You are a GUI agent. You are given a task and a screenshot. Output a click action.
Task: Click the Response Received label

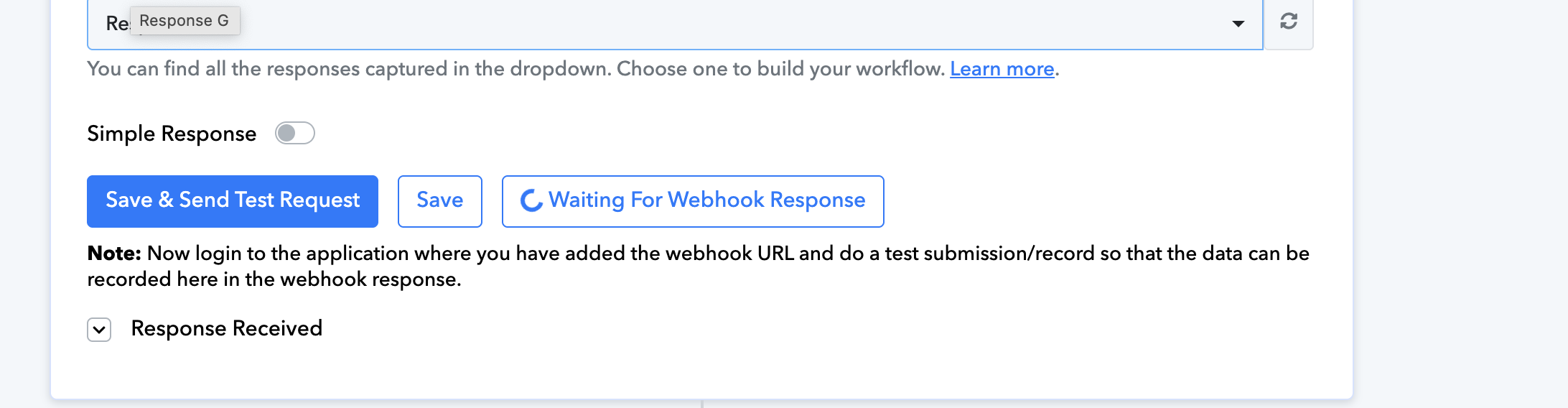pos(226,328)
